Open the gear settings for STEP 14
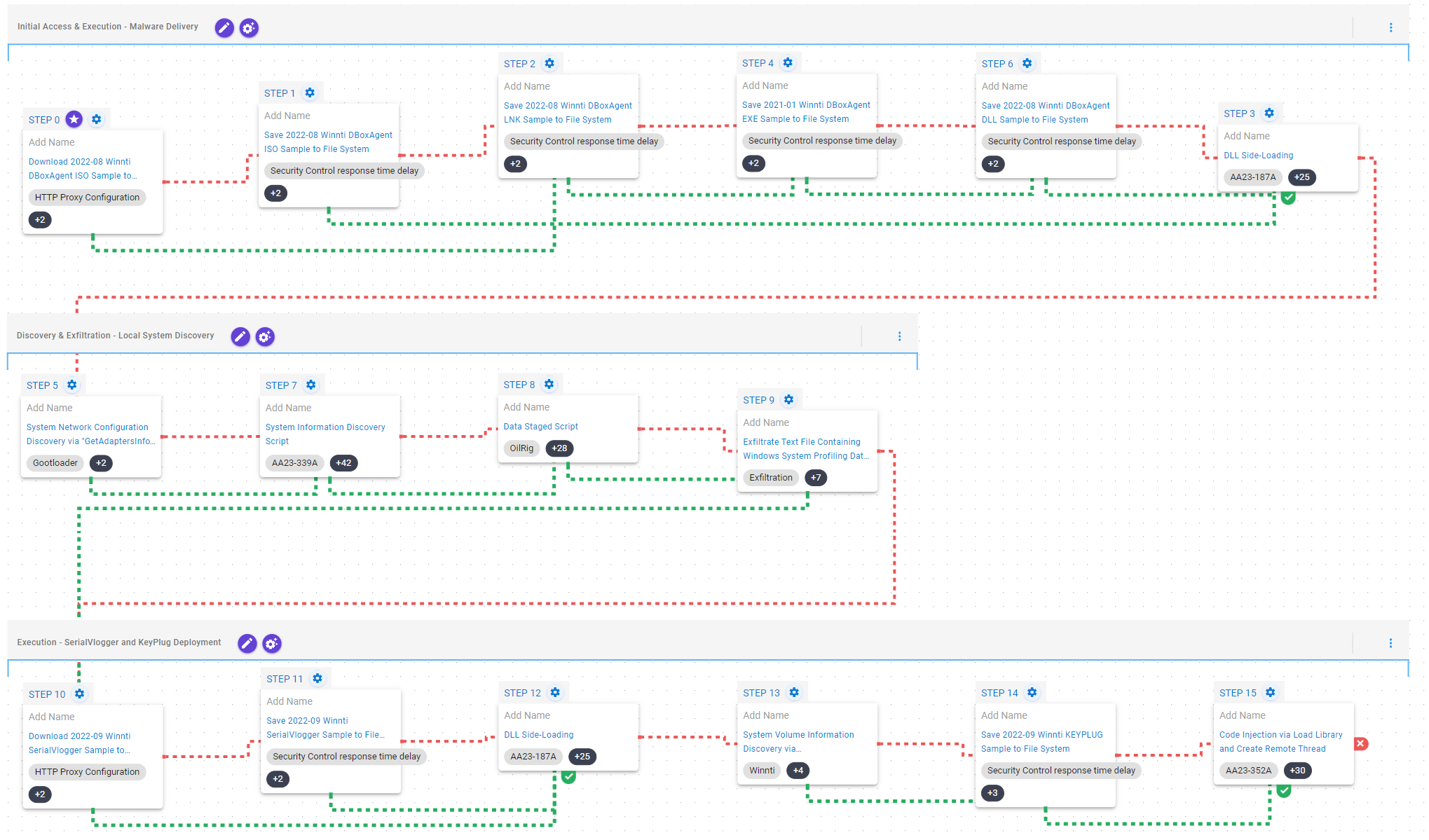Image resolution: width=1429 pixels, height=840 pixels. [x=1032, y=692]
